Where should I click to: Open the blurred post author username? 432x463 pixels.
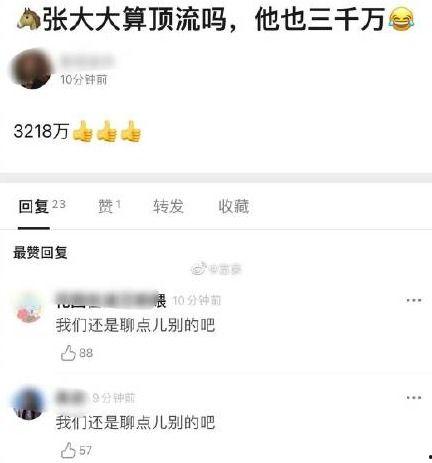pos(86,61)
